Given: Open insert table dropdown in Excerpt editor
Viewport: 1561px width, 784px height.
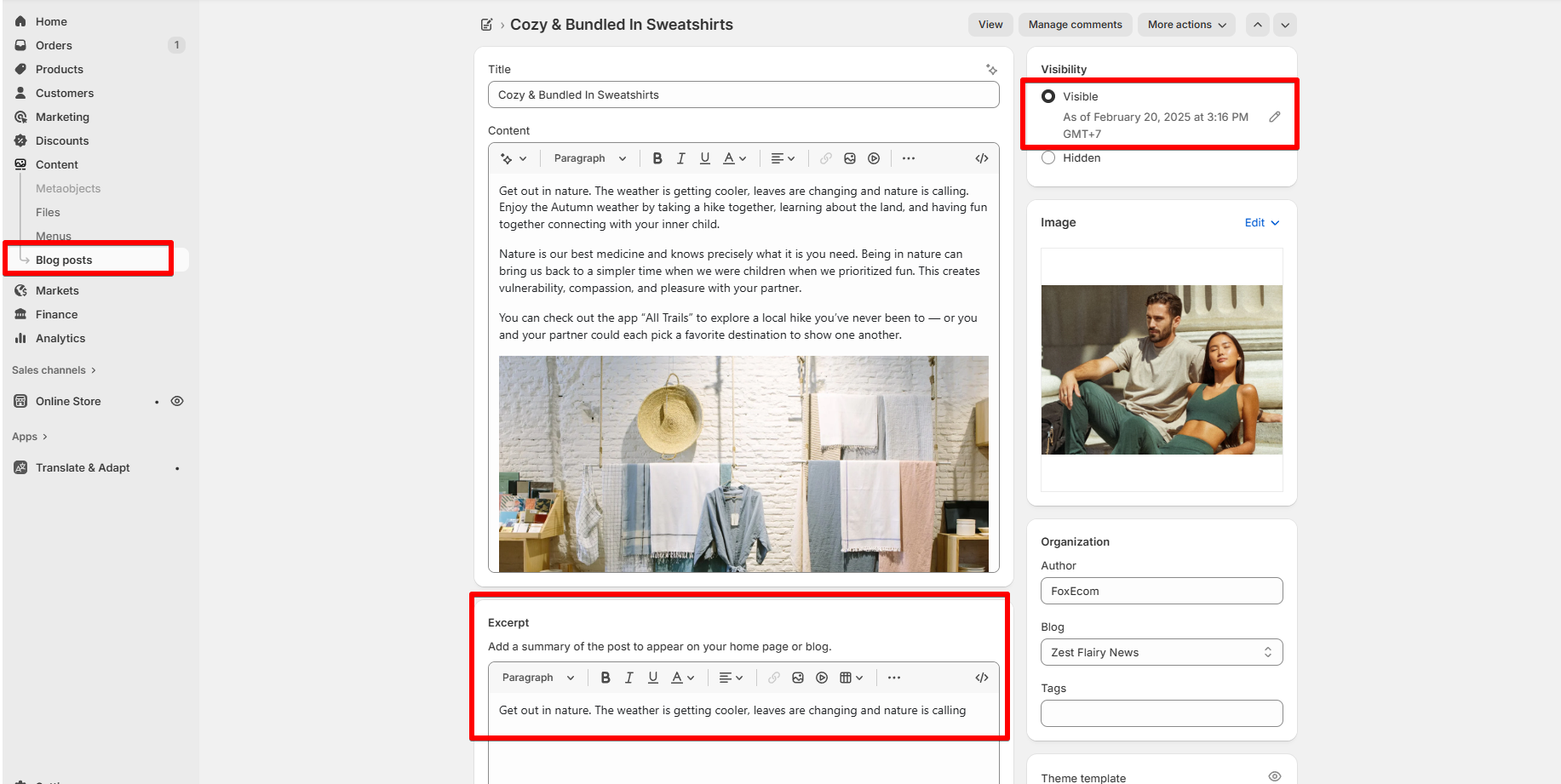Looking at the screenshot, I should (x=852, y=678).
